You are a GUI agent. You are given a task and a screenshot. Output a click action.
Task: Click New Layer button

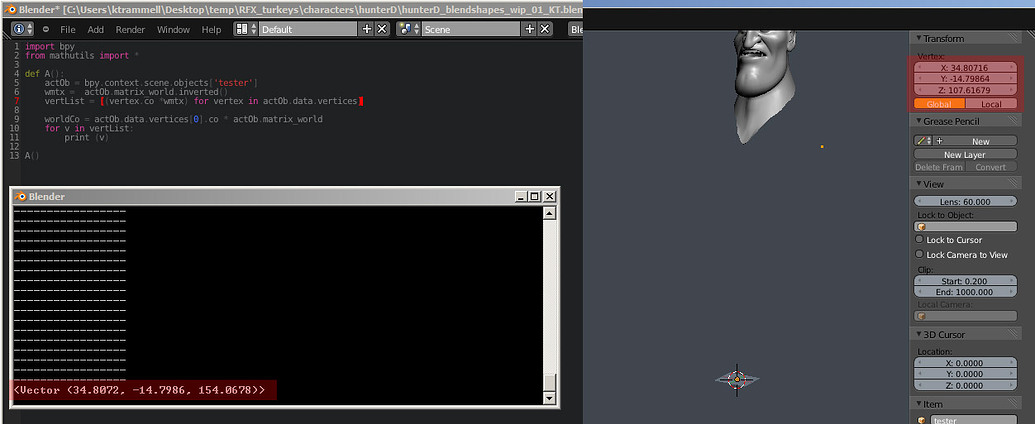click(965, 154)
